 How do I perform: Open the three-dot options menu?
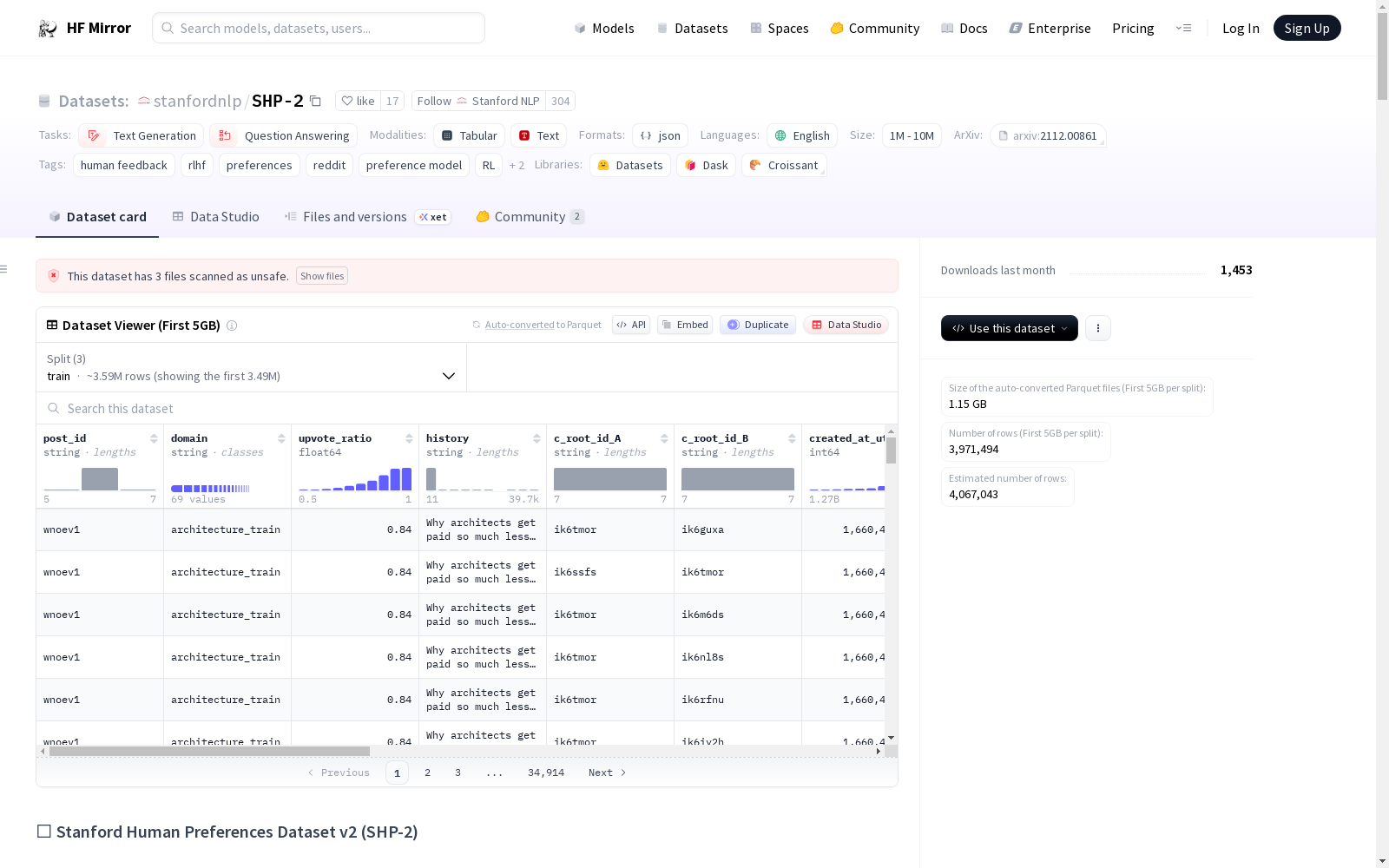(x=1098, y=328)
